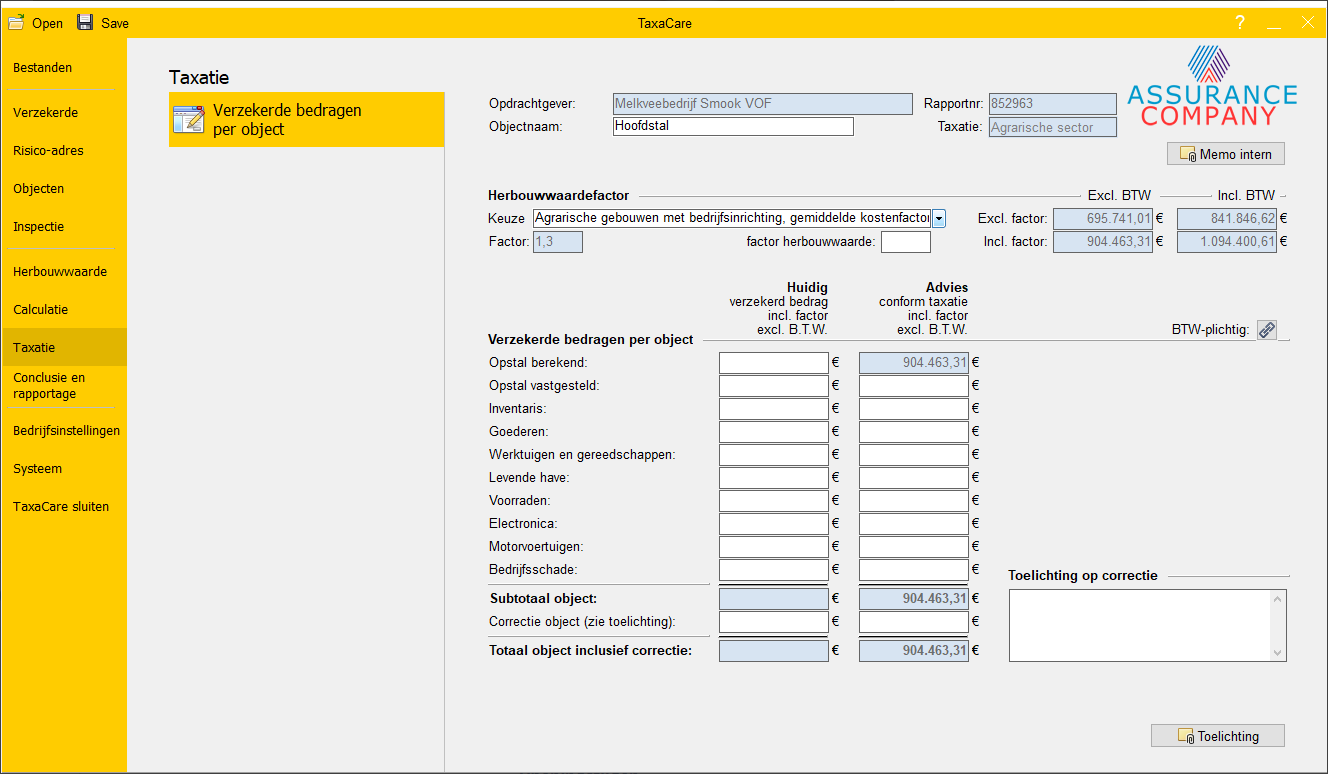Open Bedrijfsinstellingen from the sidebar
The height and width of the screenshot is (774, 1328).
click(66, 431)
